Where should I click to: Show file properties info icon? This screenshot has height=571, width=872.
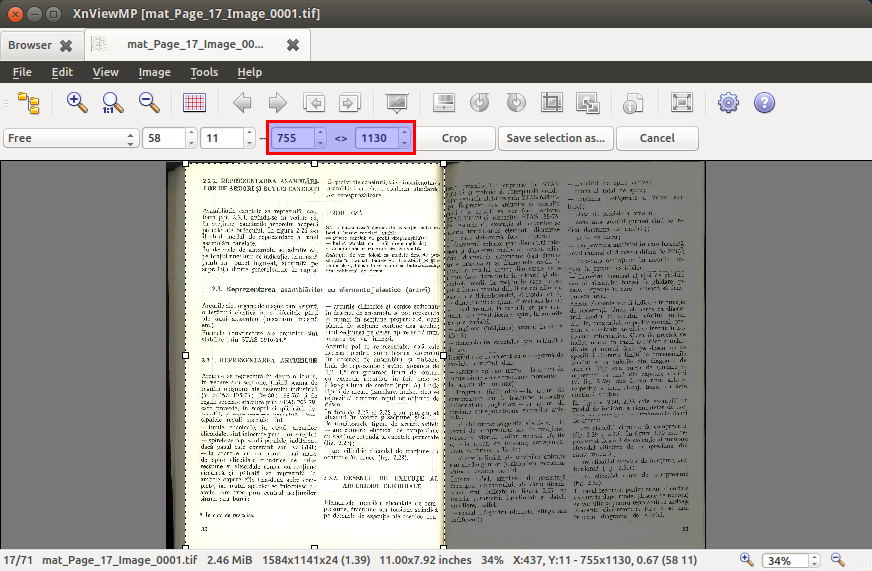[x=633, y=103]
